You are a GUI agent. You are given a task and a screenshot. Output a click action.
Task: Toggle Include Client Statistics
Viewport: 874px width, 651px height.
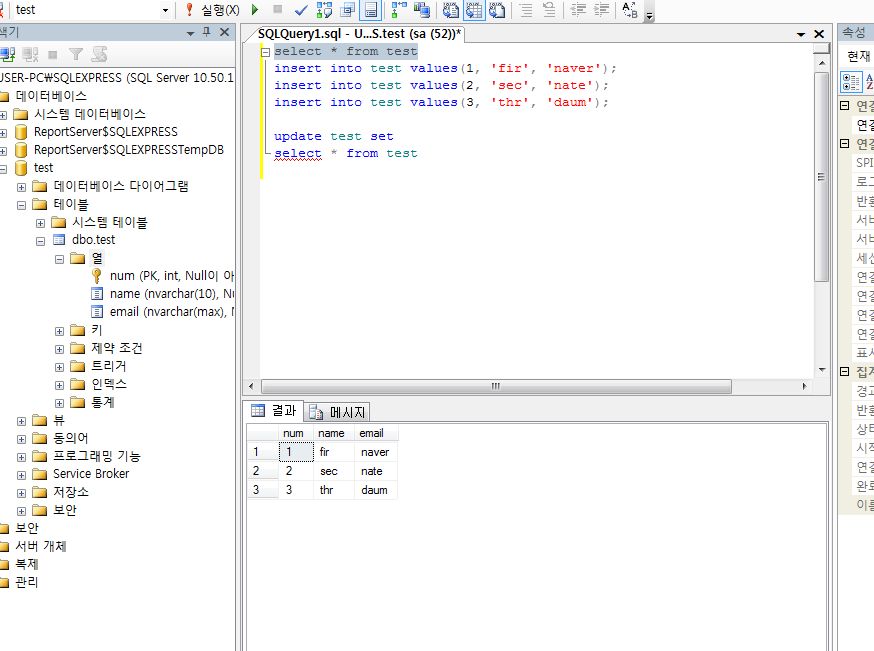[422, 9]
